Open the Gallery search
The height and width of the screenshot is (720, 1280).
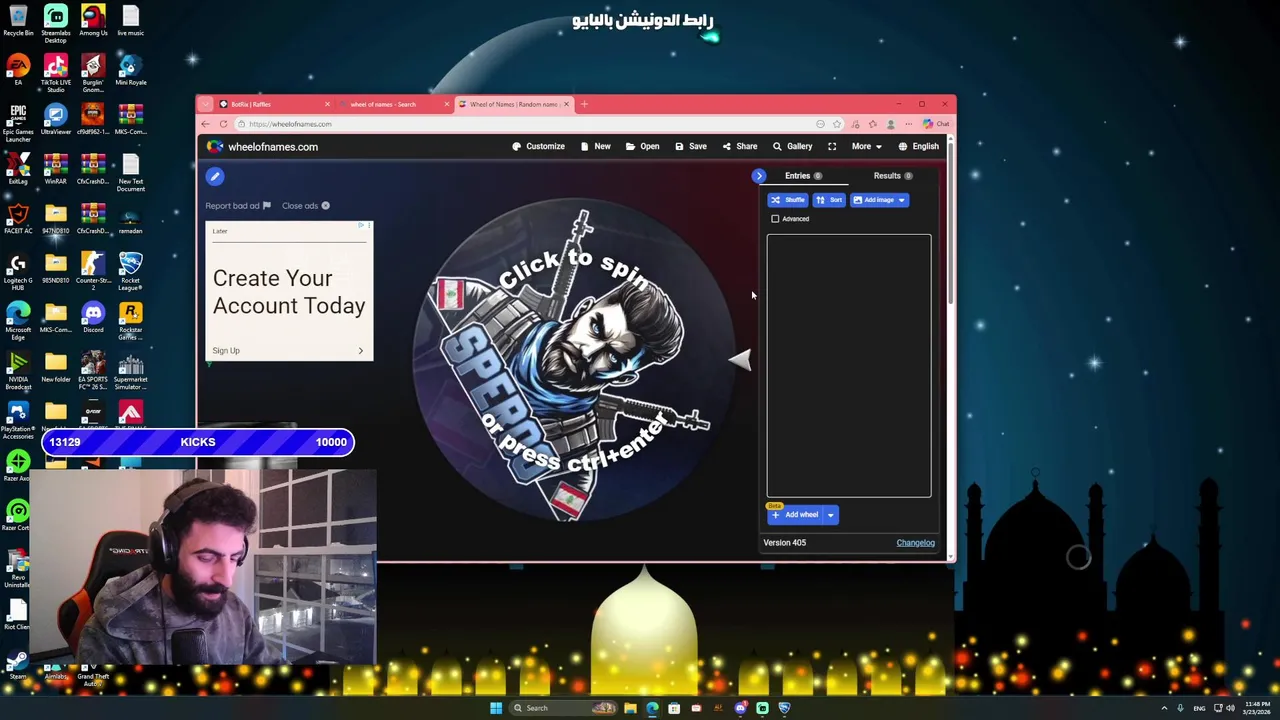pyautogui.click(x=792, y=147)
